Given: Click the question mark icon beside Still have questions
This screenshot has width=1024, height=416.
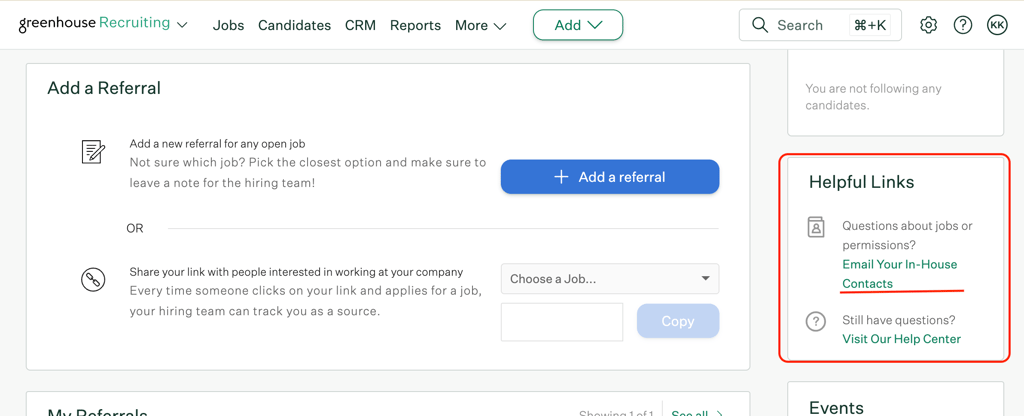Looking at the screenshot, I should (816, 321).
